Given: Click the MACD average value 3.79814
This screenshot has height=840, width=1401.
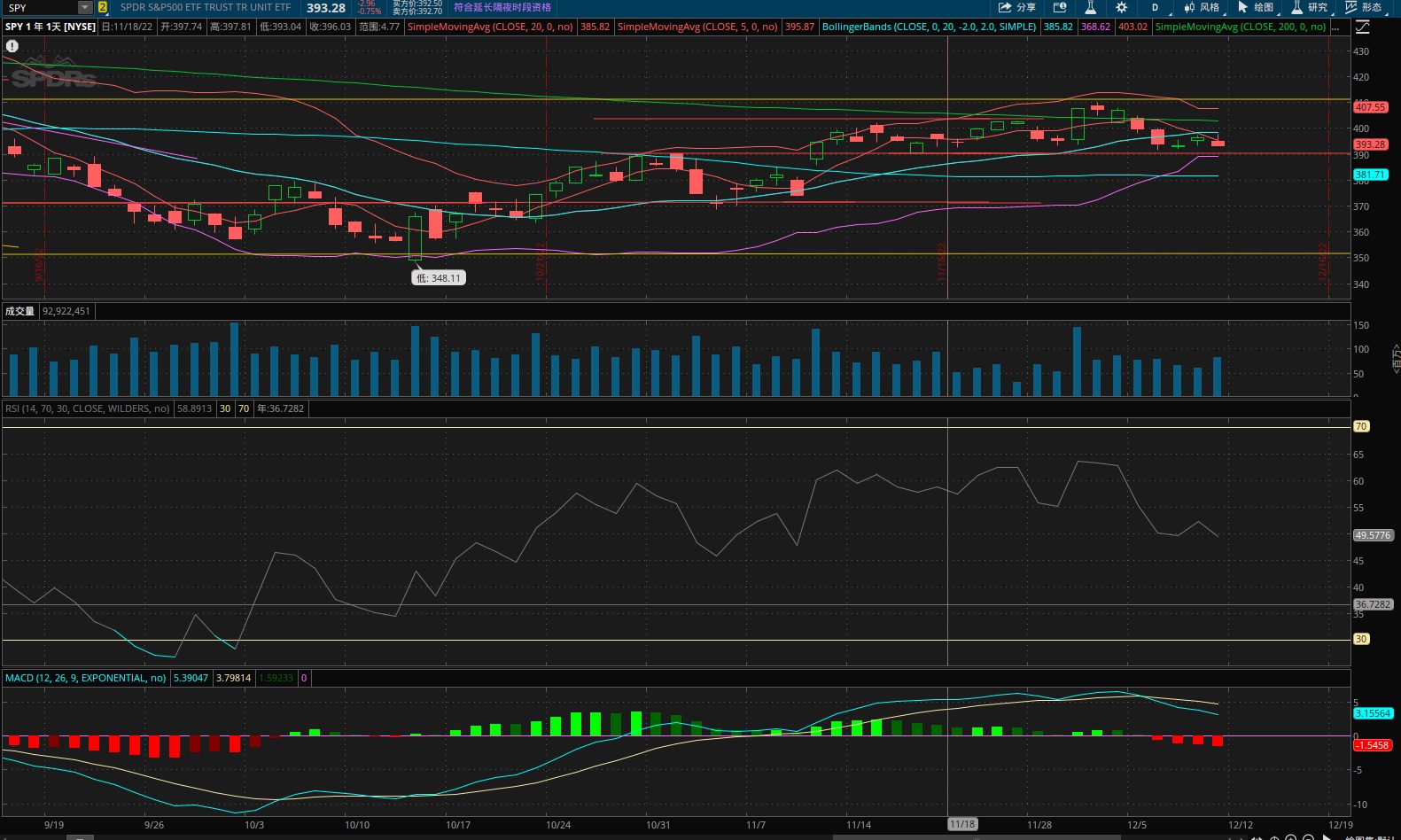Looking at the screenshot, I should click(234, 678).
